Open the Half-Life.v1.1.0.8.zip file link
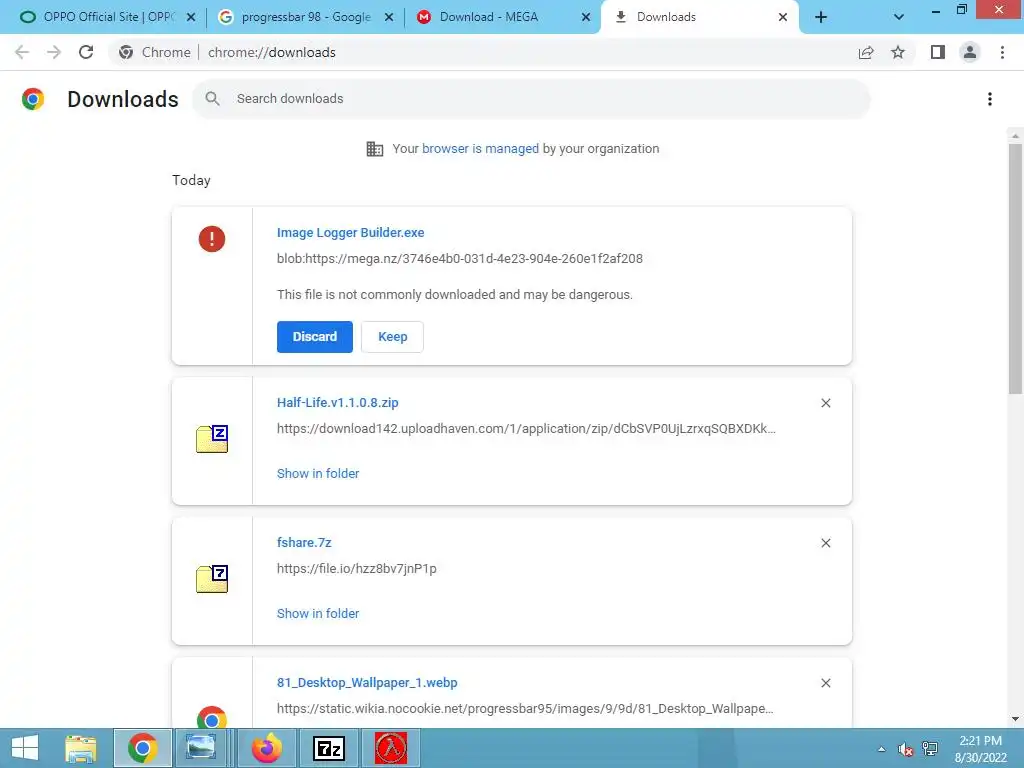This screenshot has height=768, width=1024. (x=338, y=402)
